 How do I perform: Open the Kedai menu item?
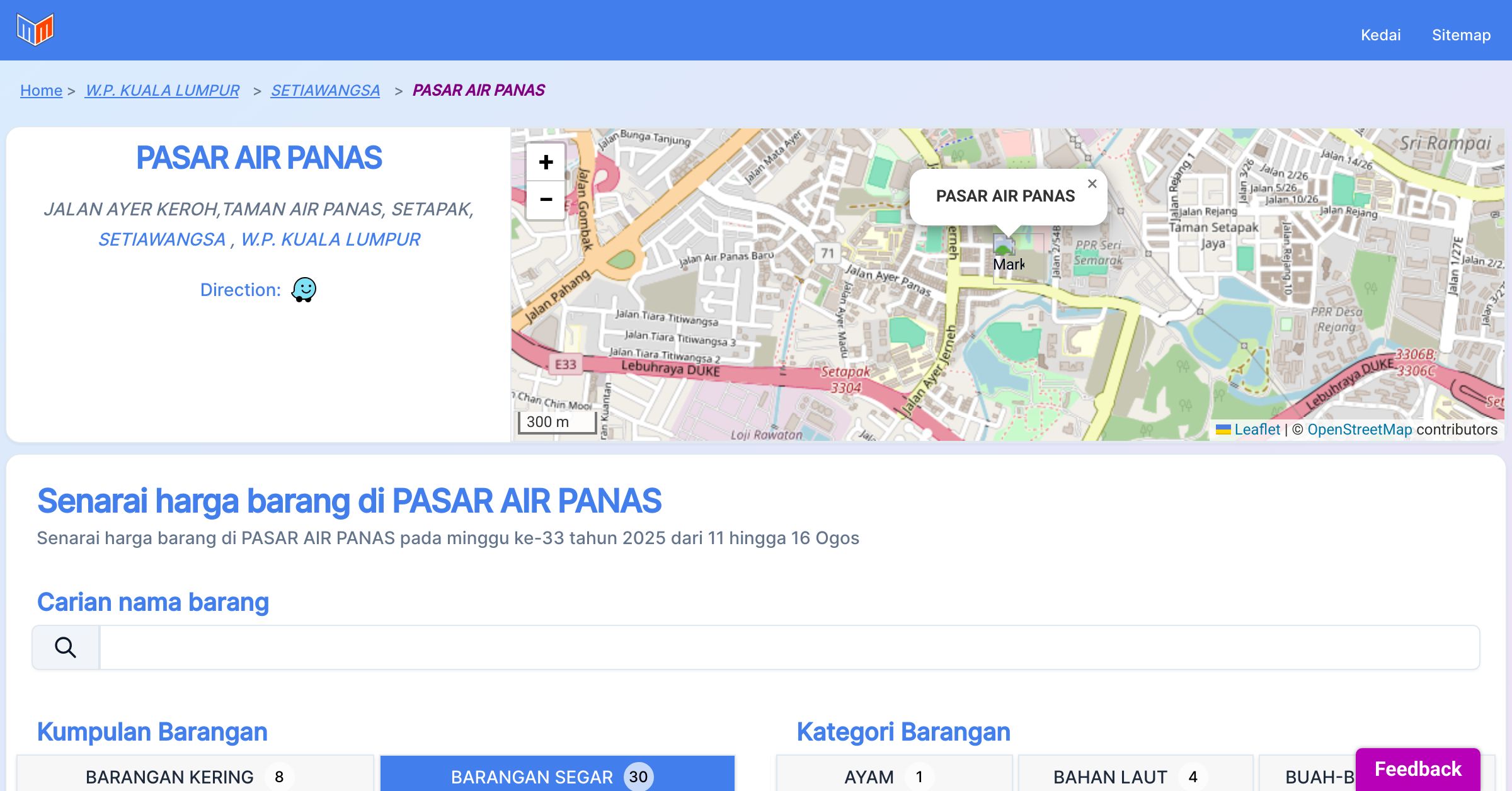point(1380,35)
